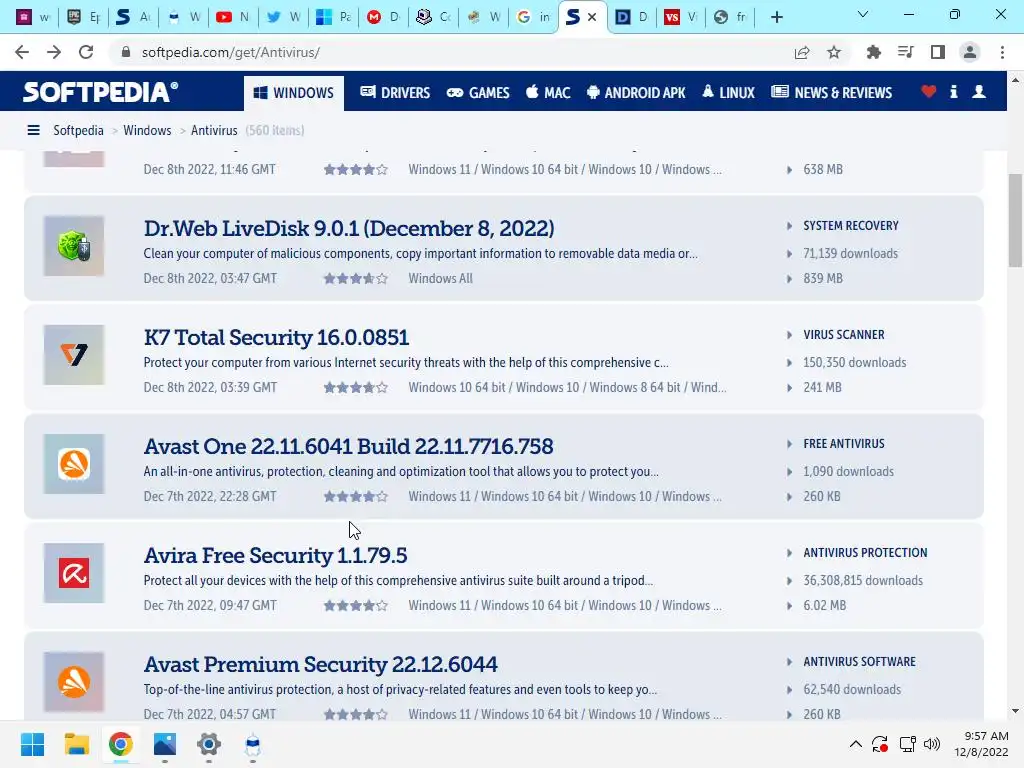1024x768 pixels.
Task: Open the Chrome three-dot menu
Action: coord(1002,52)
